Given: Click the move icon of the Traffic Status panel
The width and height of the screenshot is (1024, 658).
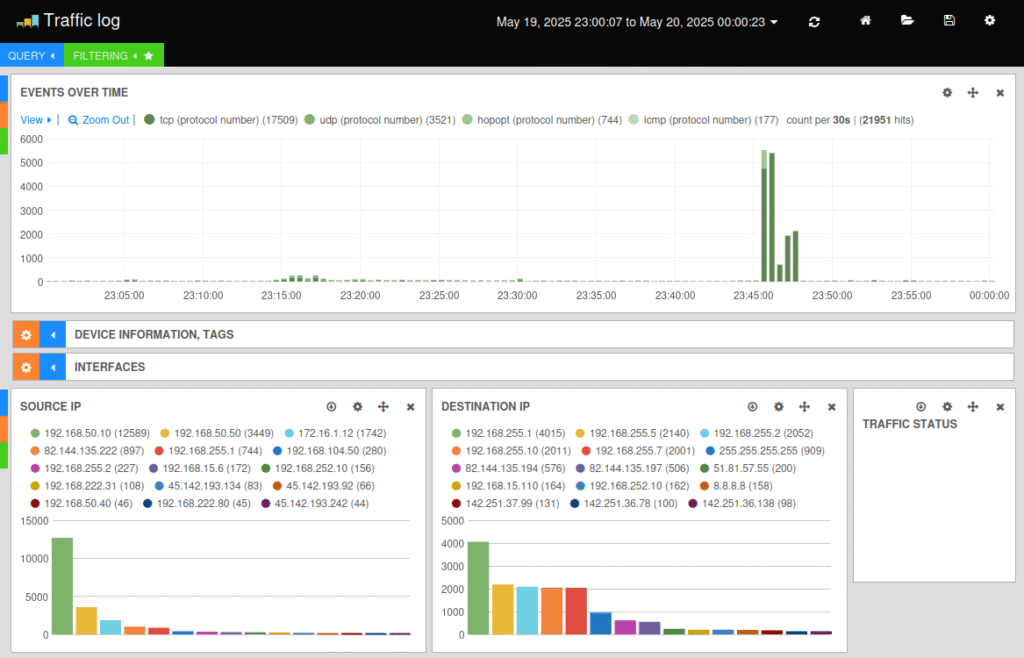Looking at the screenshot, I should 973,407.
